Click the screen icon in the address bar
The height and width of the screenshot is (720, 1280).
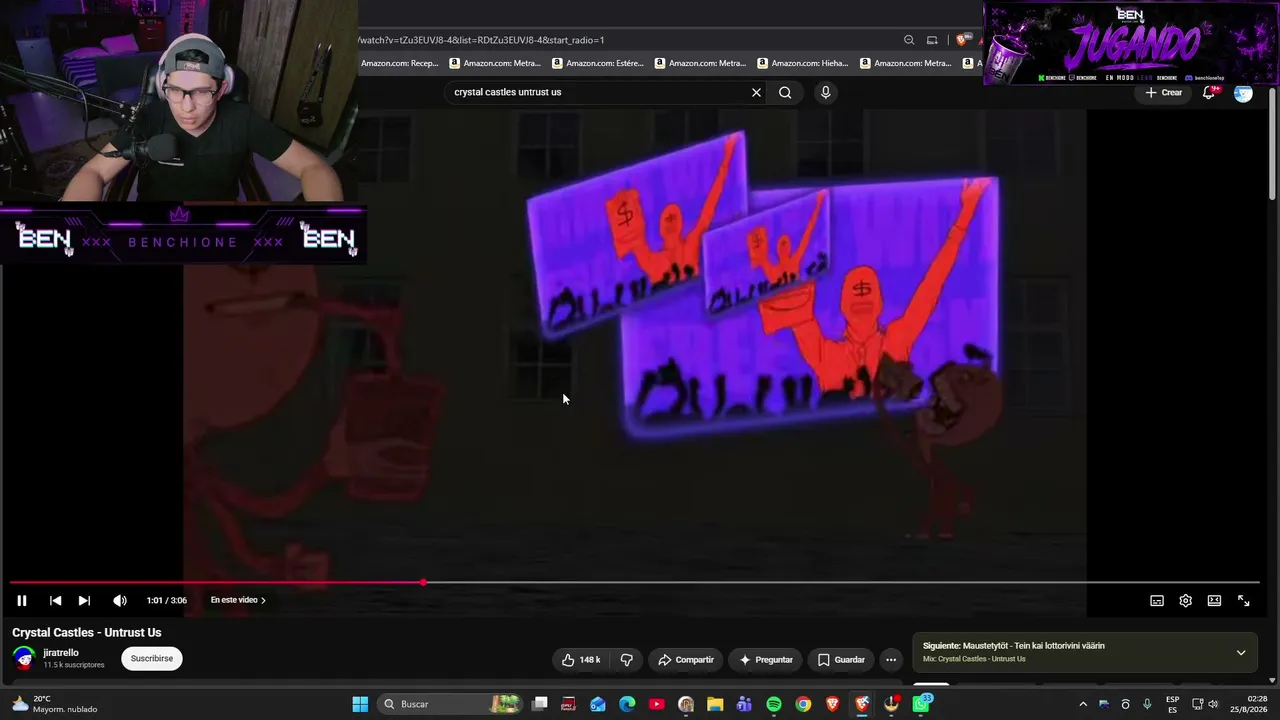[x=932, y=40]
